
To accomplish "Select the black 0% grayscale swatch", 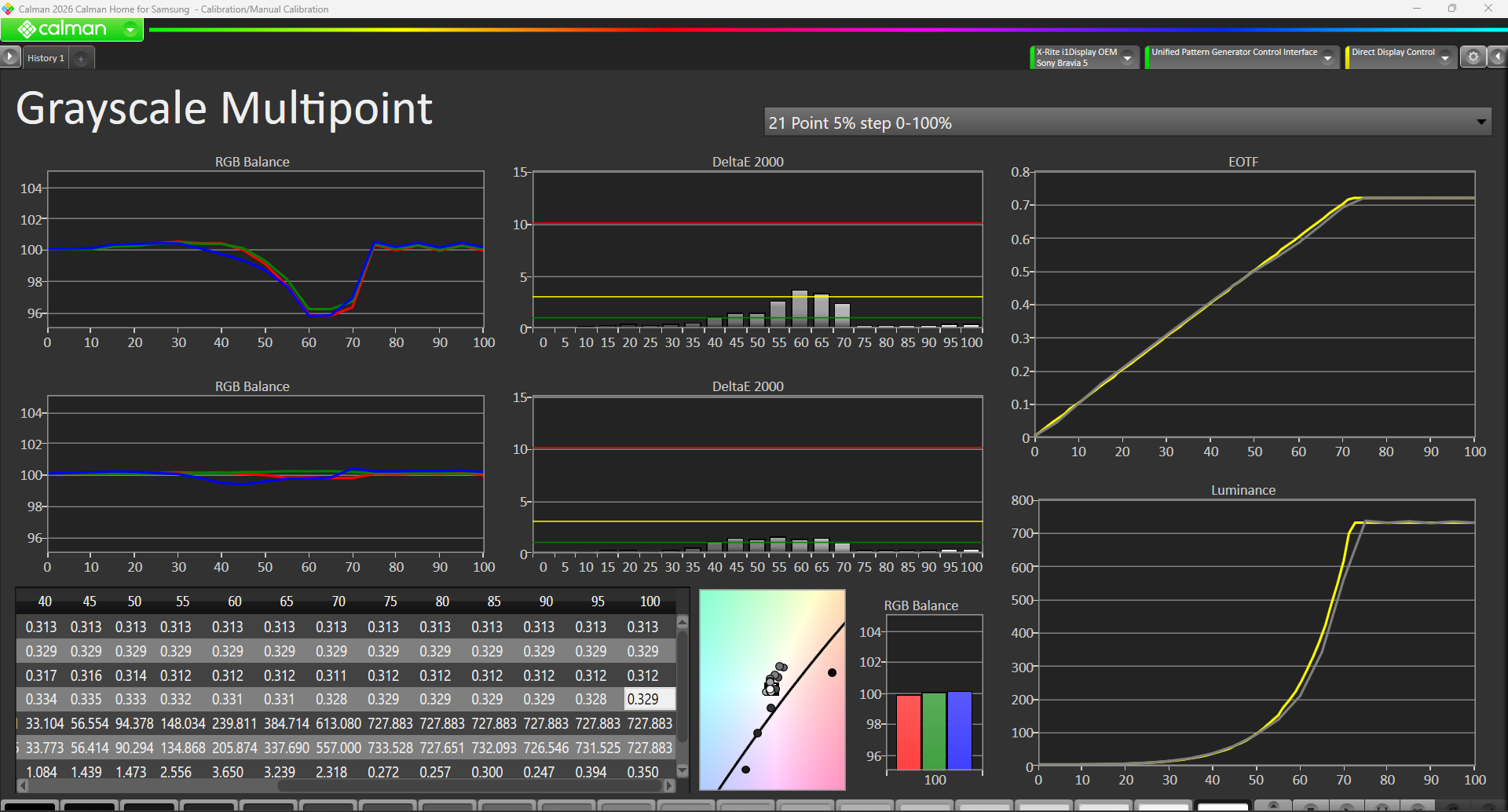I will pos(28,807).
